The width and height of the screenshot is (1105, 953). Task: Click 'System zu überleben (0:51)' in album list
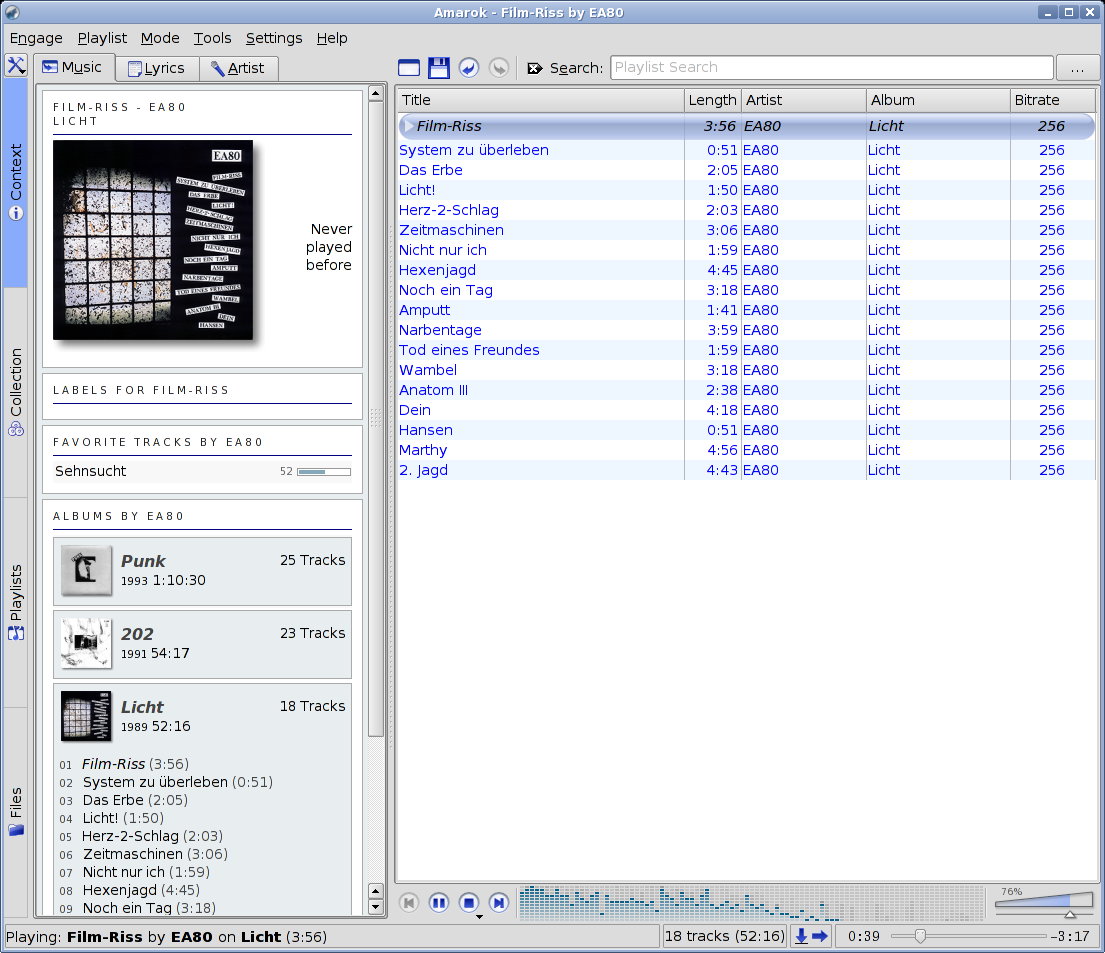(178, 782)
